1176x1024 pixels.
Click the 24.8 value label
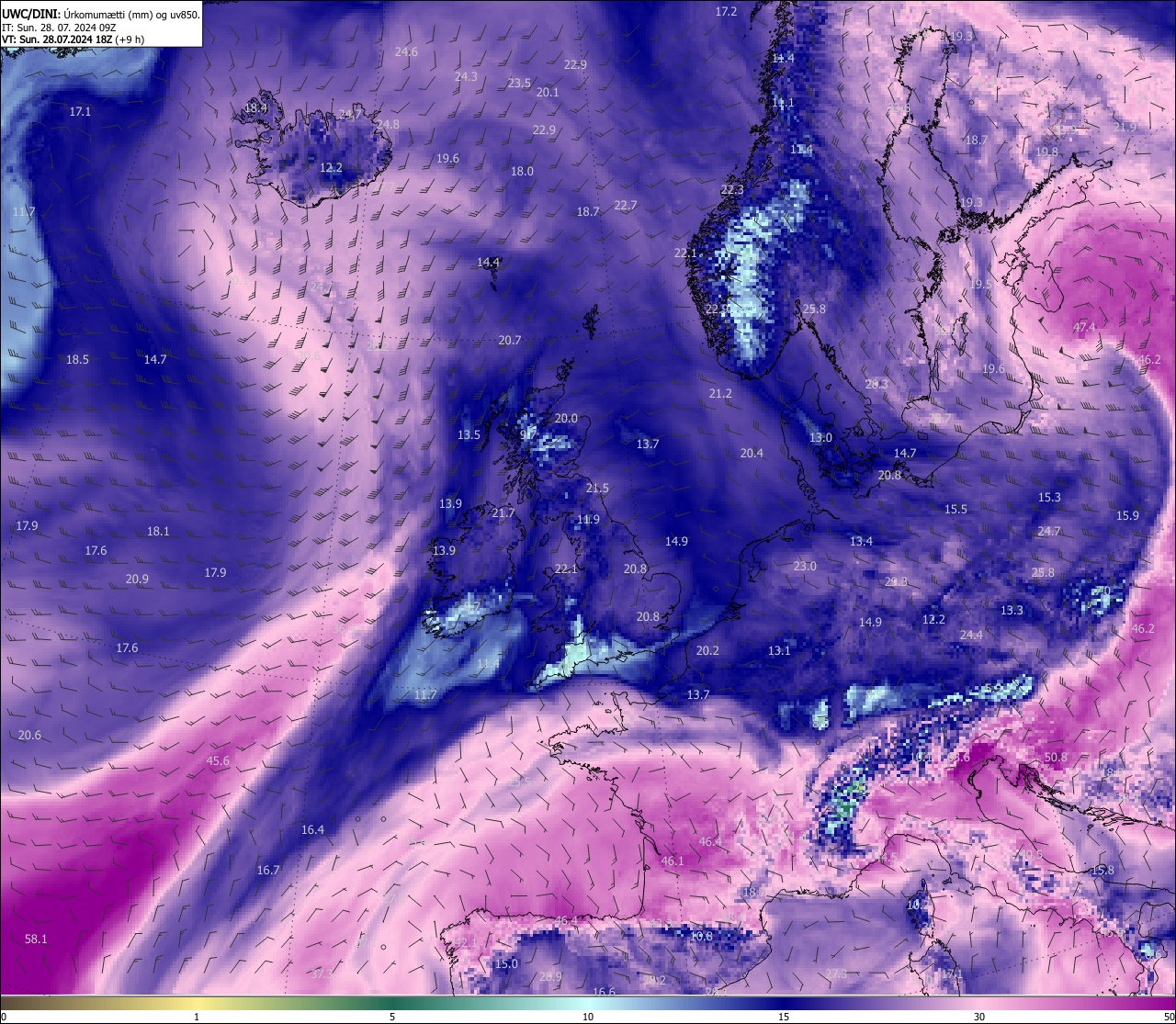[x=388, y=124]
